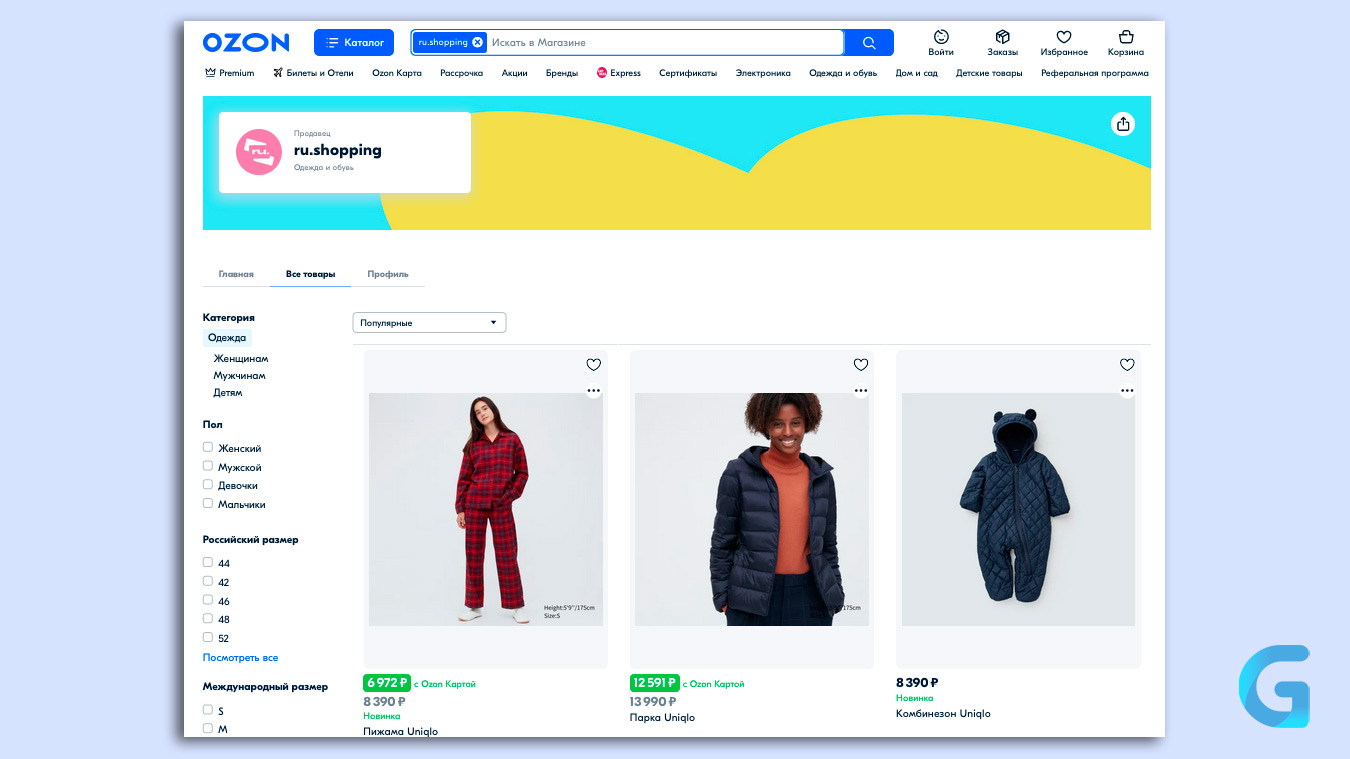This screenshot has width=1350, height=759.
Task: Open the Заказы box icon
Action: pos(1003,43)
